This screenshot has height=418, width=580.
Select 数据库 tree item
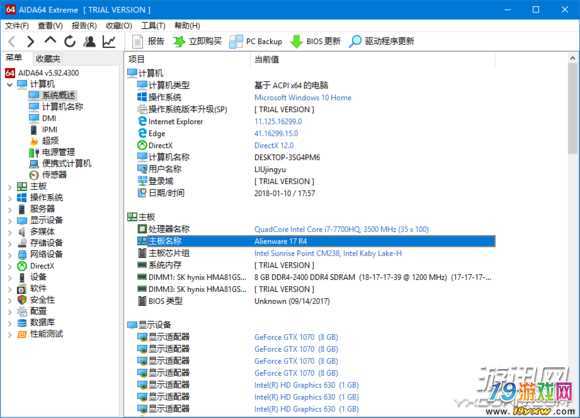[x=42, y=323]
